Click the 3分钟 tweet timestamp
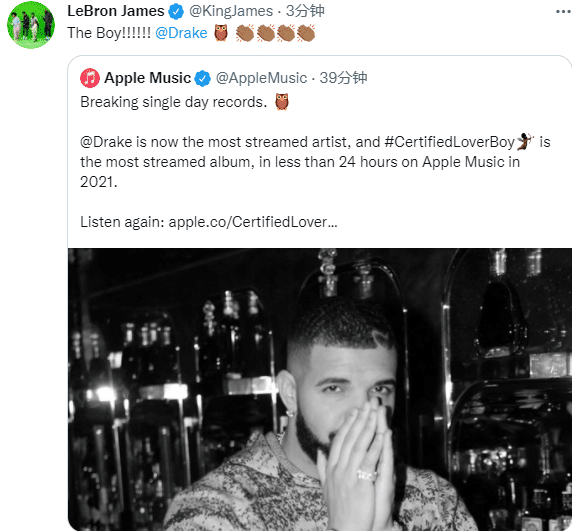 [x=305, y=11]
